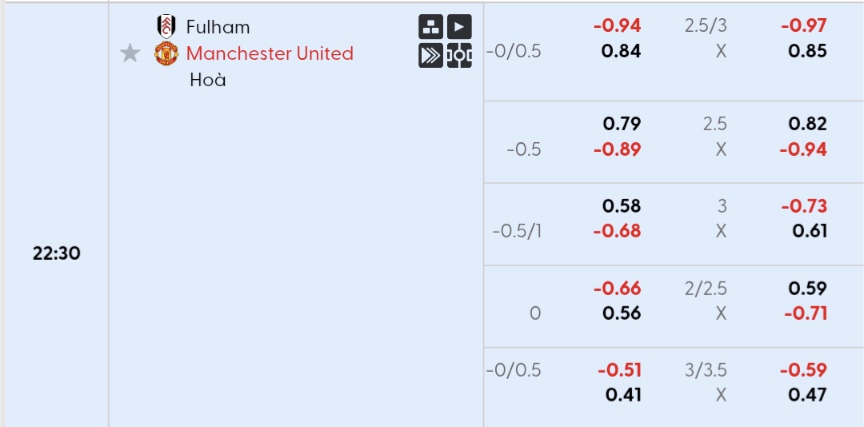Click the Manchester United club crest

click(x=166, y=53)
